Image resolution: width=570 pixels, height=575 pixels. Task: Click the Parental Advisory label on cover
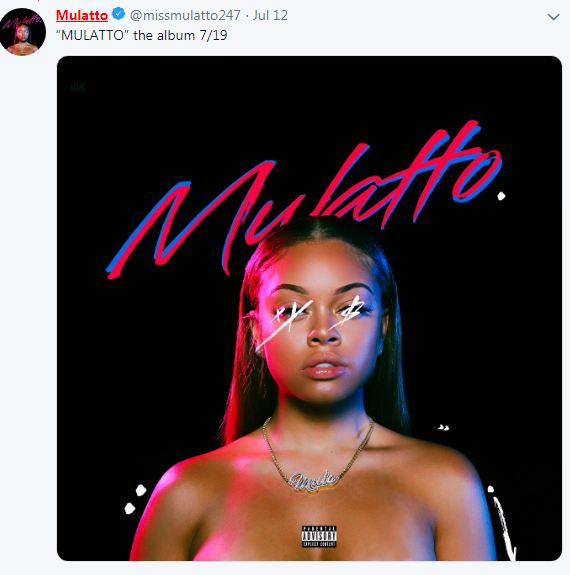[x=319, y=536]
